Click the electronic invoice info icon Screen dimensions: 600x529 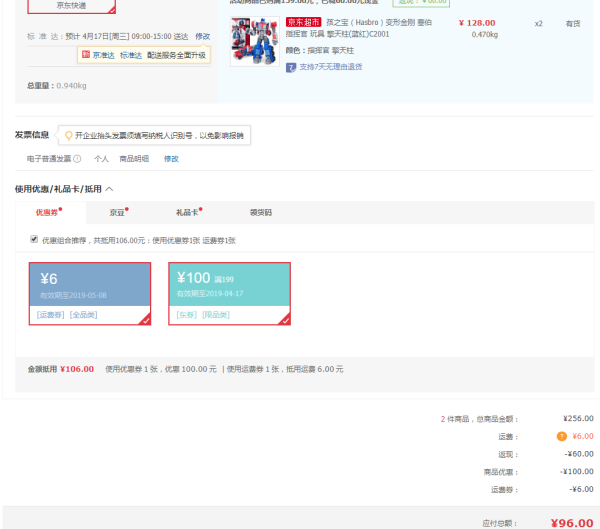(77, 159)
